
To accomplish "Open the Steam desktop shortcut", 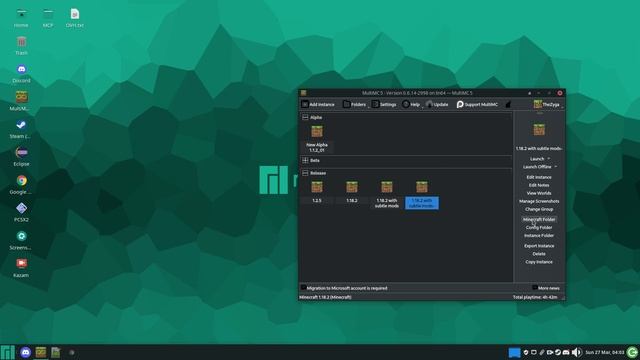I will click(21, 129).
